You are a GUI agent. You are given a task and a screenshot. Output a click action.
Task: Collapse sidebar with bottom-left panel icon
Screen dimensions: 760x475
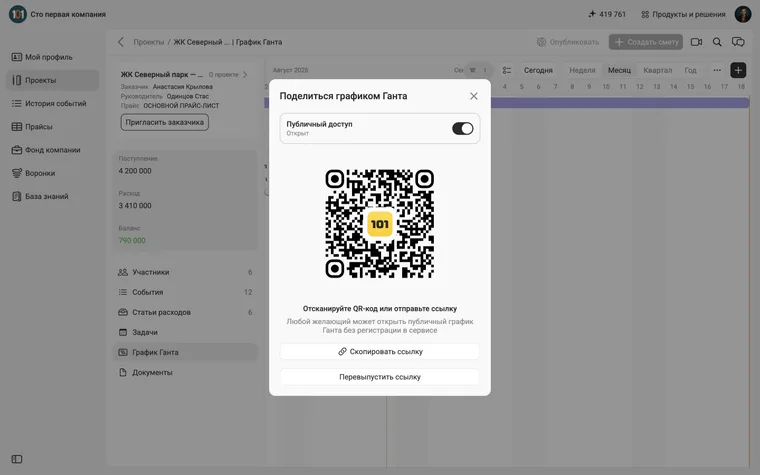point(17,459)
